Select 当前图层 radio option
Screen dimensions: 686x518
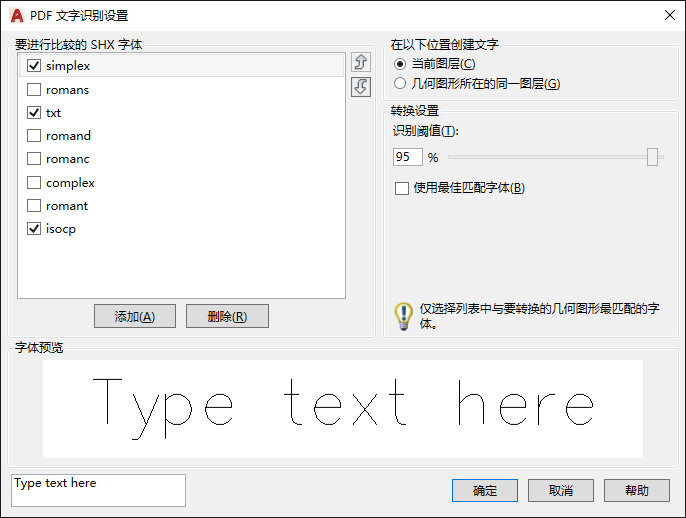point(399,64)
